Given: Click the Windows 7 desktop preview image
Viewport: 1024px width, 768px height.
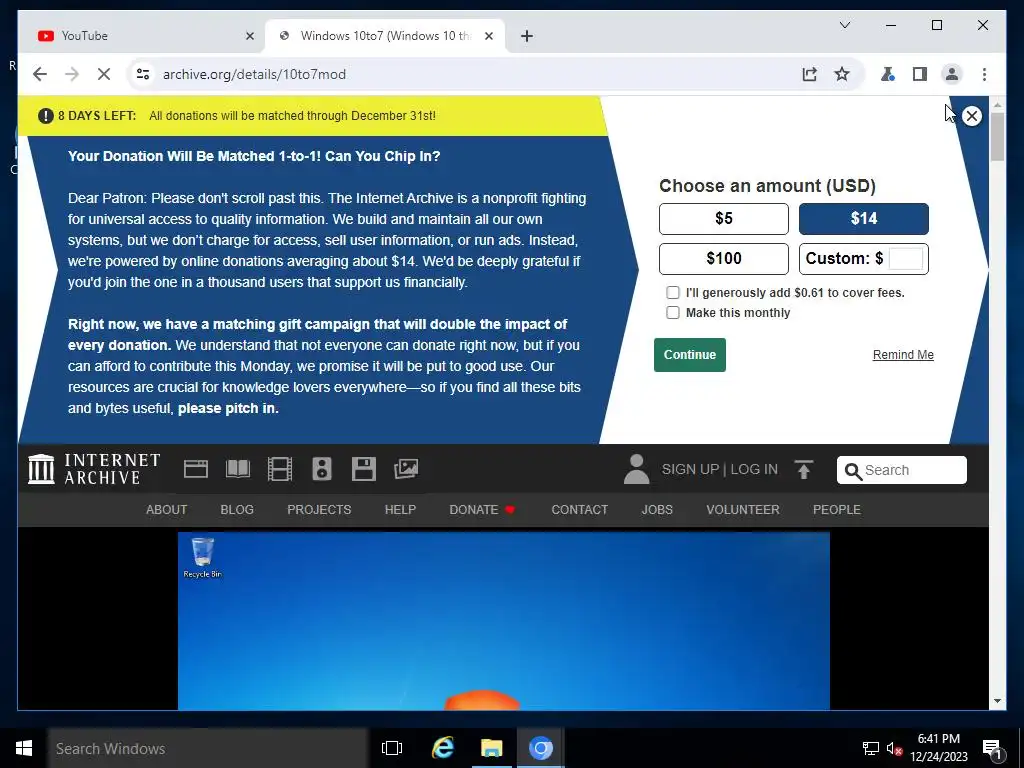Looking at the screenshot, I should pyautogui.click(x=504, y=621).
